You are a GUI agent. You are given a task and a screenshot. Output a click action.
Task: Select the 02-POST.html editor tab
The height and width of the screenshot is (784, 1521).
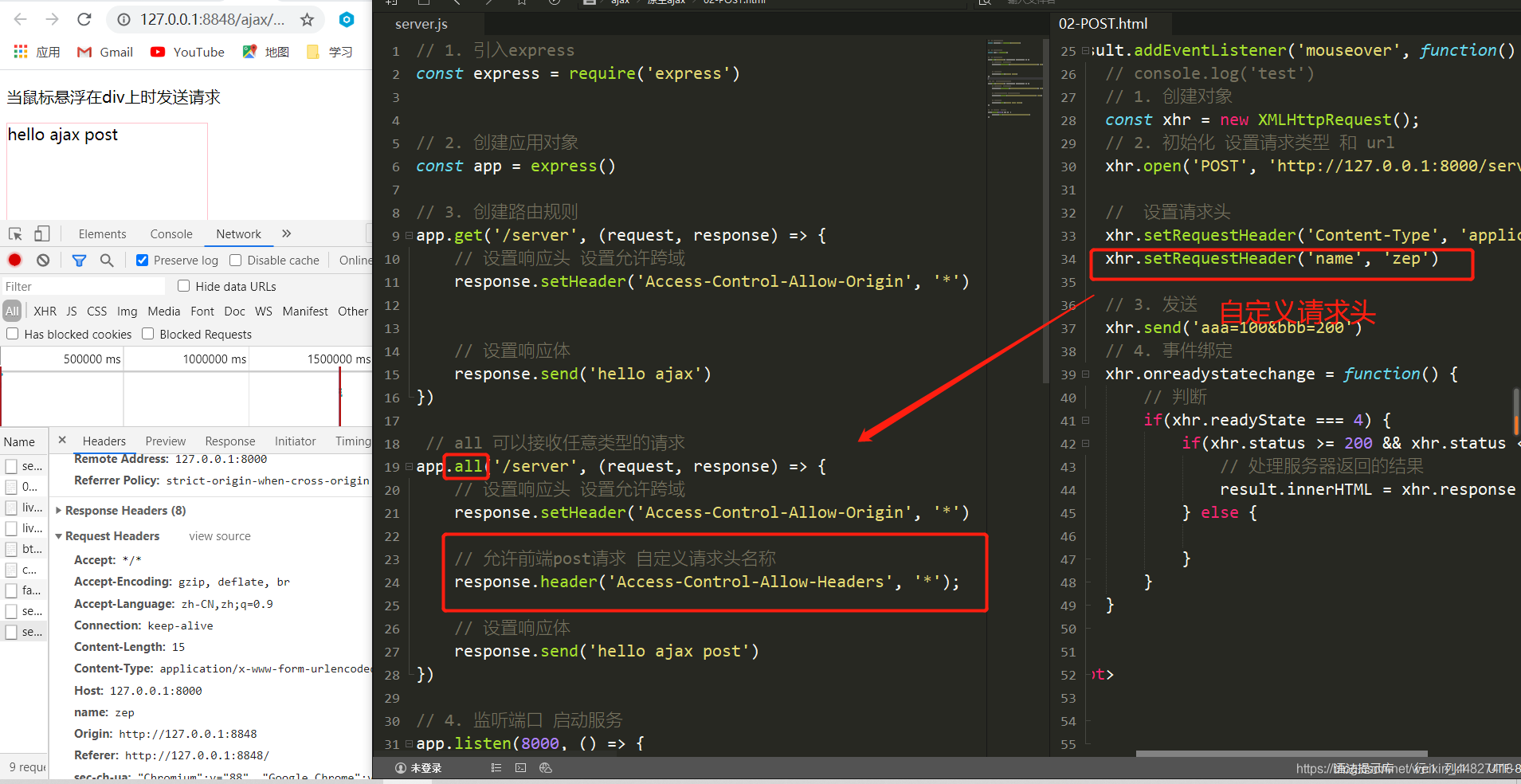point(1103,24)
